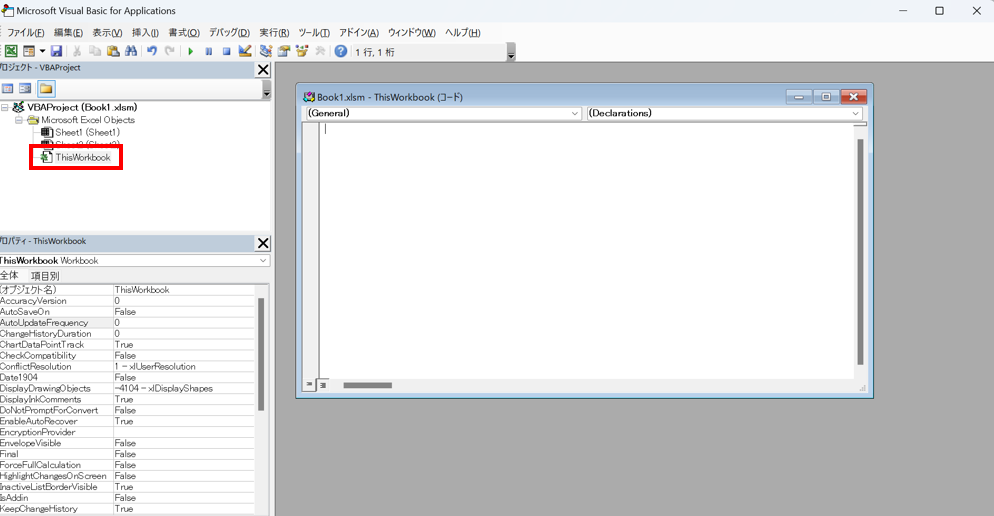
Task: Click the Insert UserForm toolbar icon
Action: point(29,51)
